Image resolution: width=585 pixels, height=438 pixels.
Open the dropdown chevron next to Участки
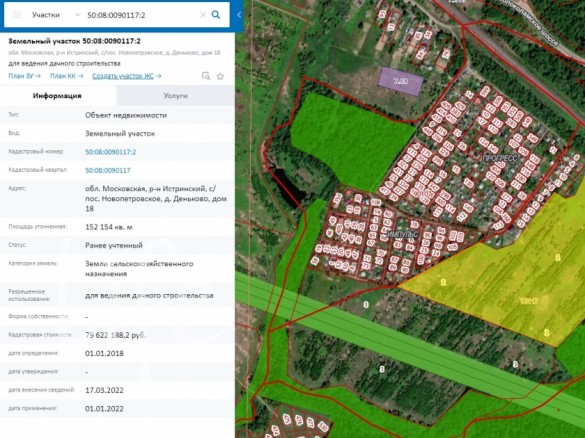tap(78, 15)
